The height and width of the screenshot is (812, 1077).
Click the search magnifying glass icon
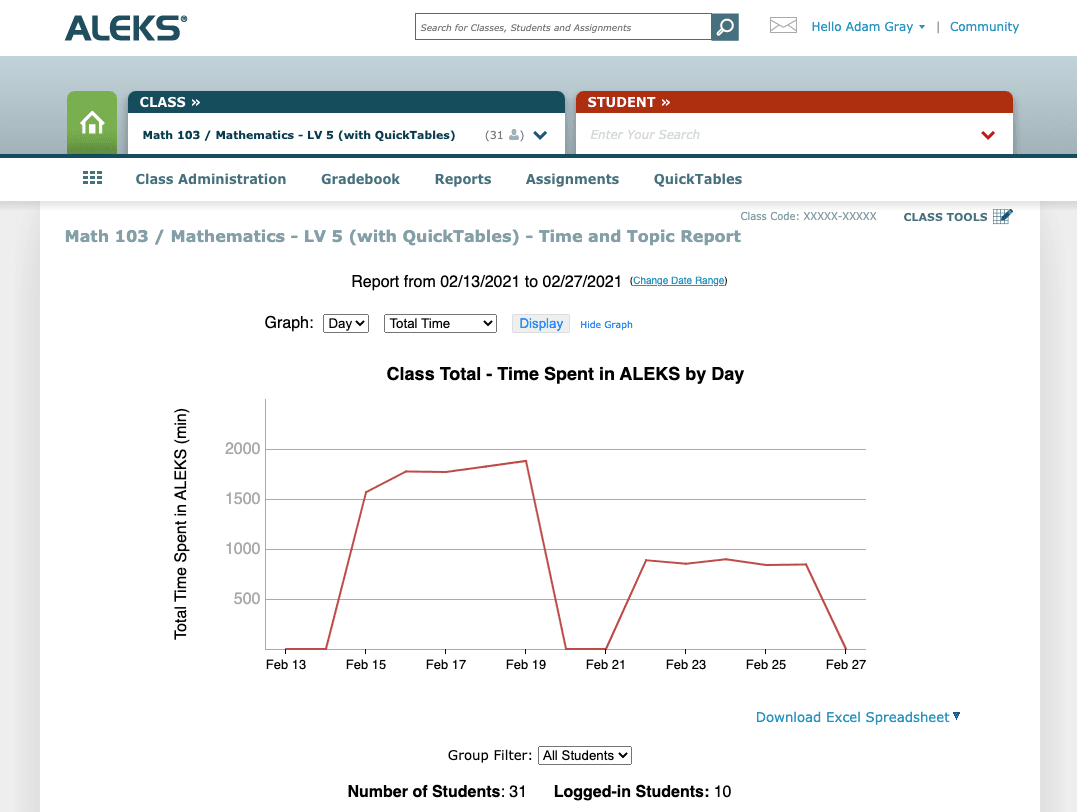pyautogui.click(x=723, y=26)
